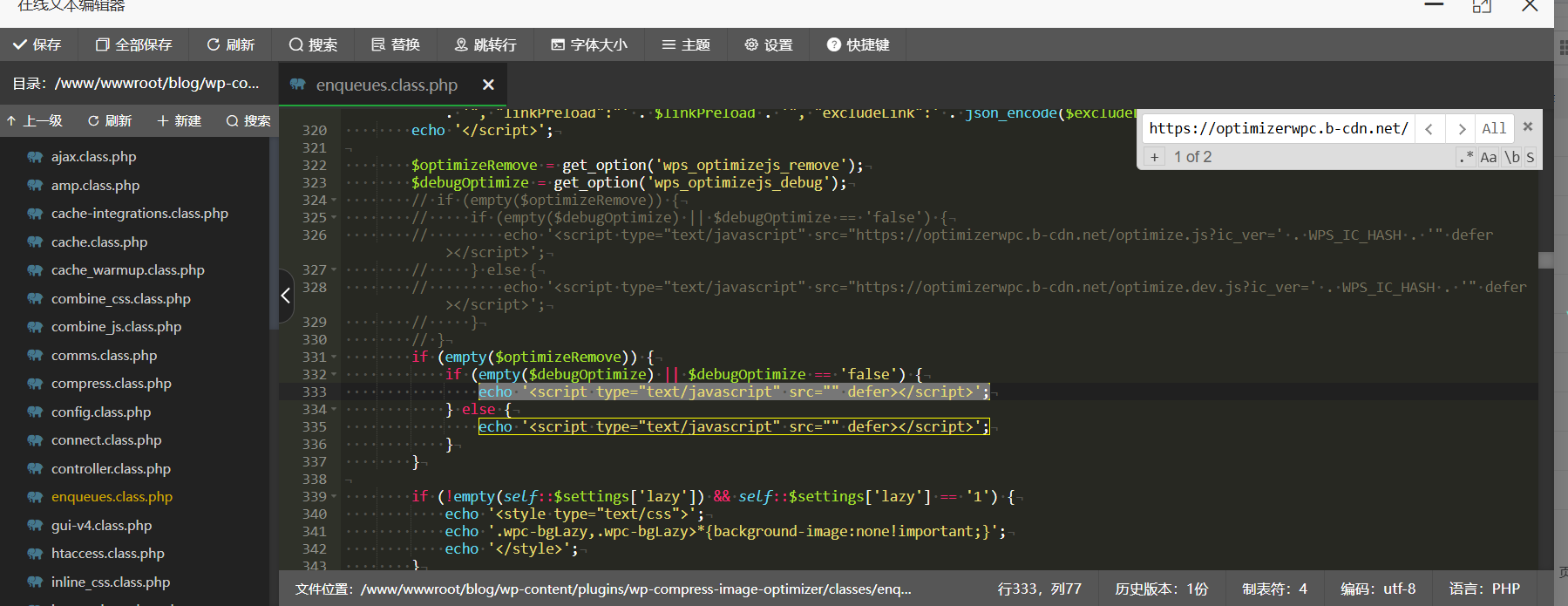Toggle replace mode with the plus button
This screenshot has width=1568, height=606.
1154,157
